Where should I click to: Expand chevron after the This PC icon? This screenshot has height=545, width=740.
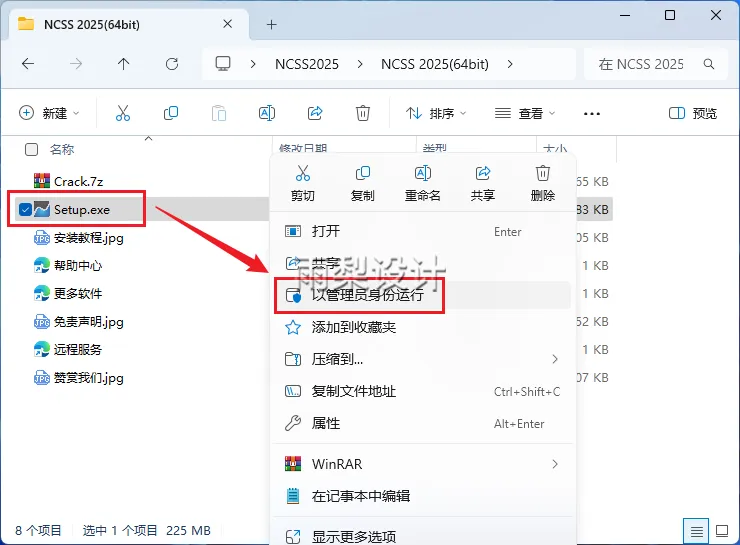pyautogui.click(x=253, y=64)
